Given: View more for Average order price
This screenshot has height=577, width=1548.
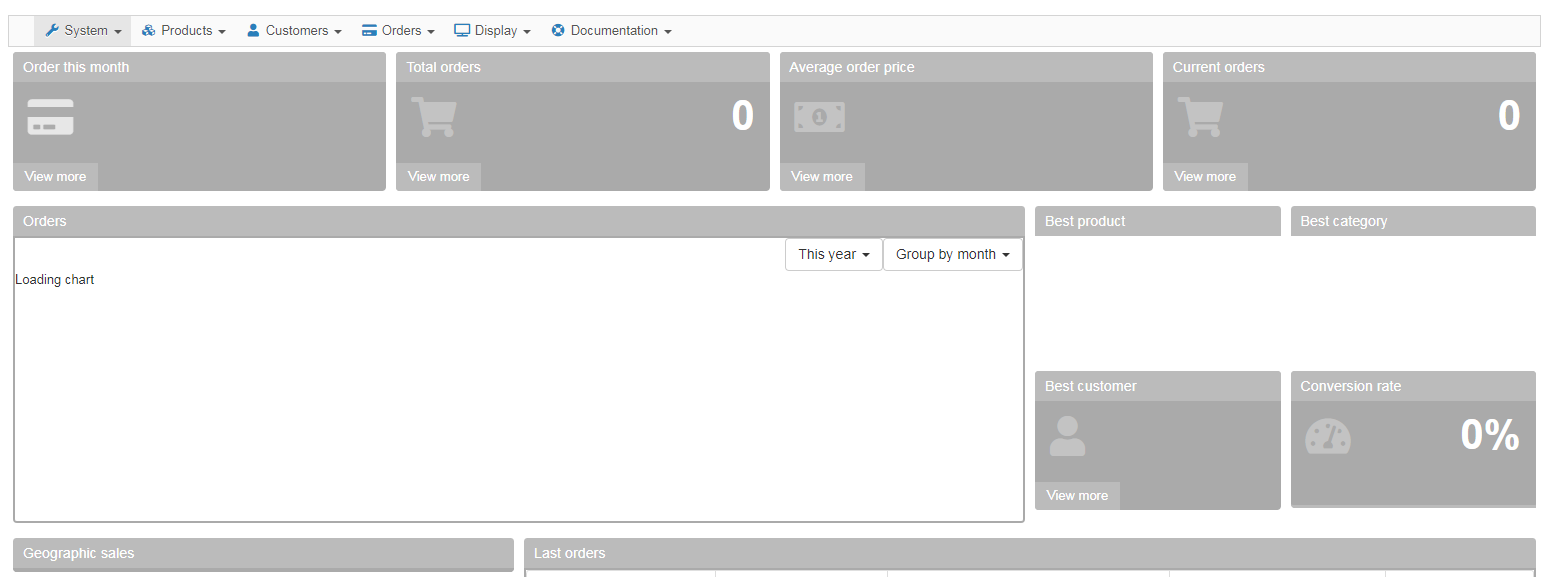Looking at the screenshot, I should [x=822, y=177].
